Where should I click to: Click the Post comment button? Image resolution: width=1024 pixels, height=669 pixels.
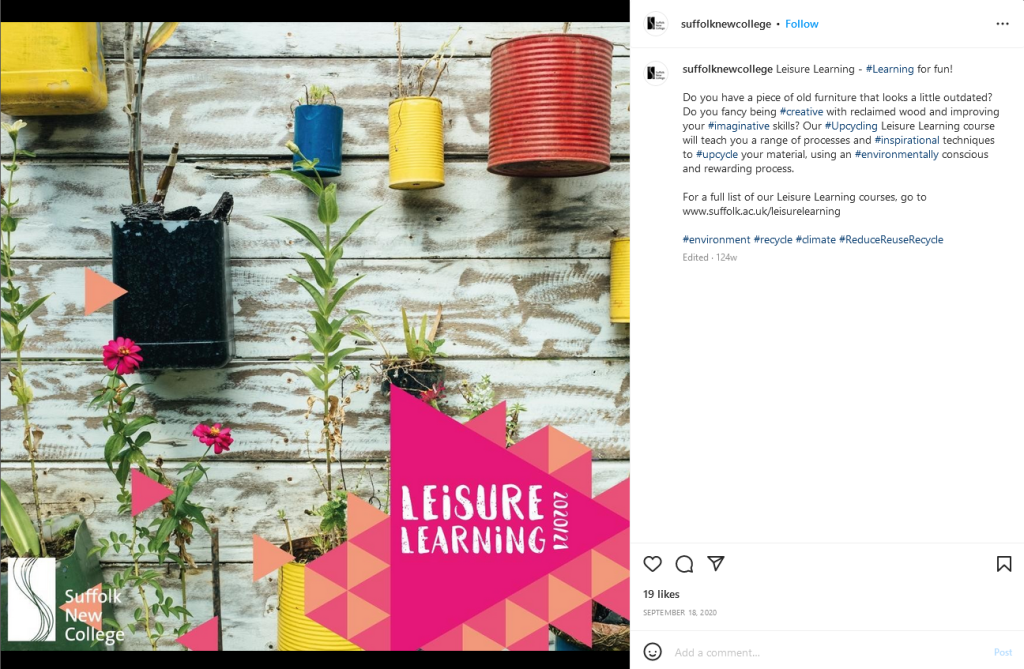point(1002,652)
